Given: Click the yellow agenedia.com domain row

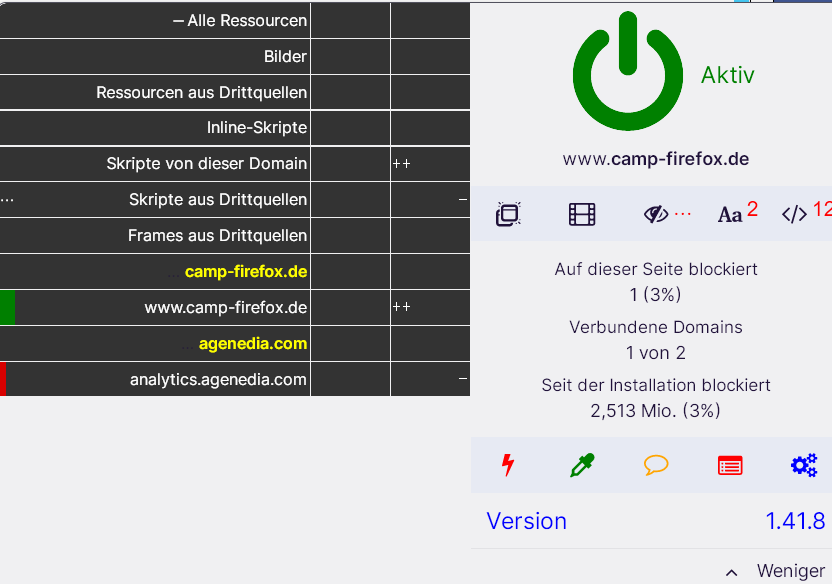Looking at the screenshot, I should coord(155,344).
